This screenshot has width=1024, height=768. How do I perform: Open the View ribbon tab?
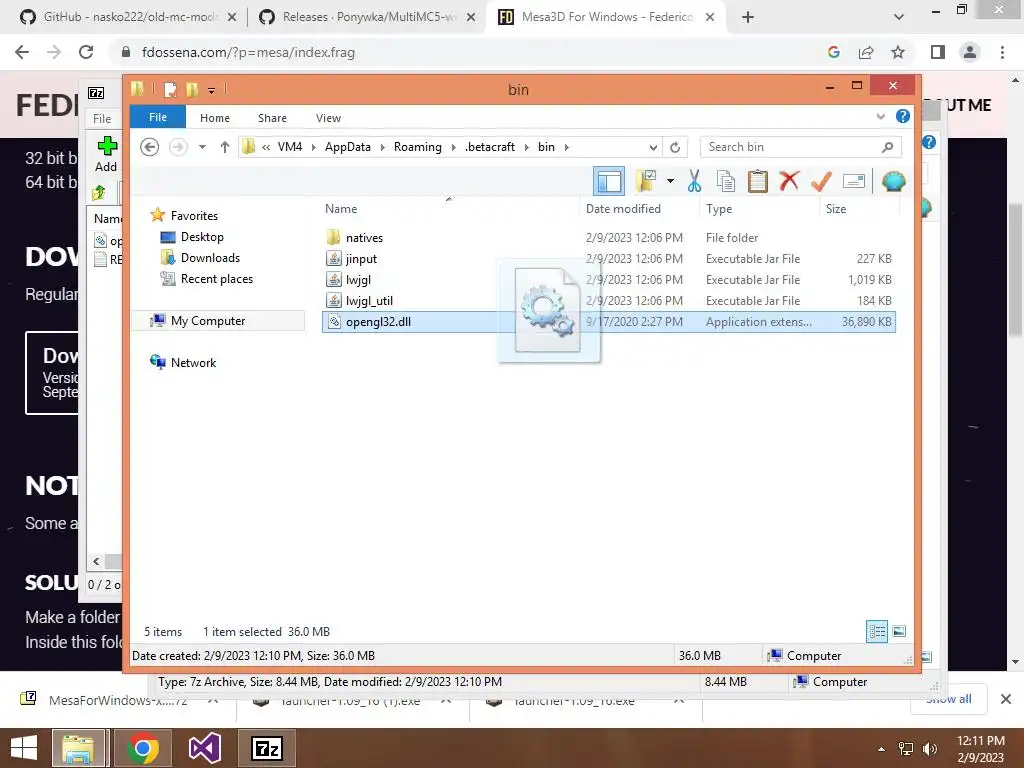pos(328,118)
